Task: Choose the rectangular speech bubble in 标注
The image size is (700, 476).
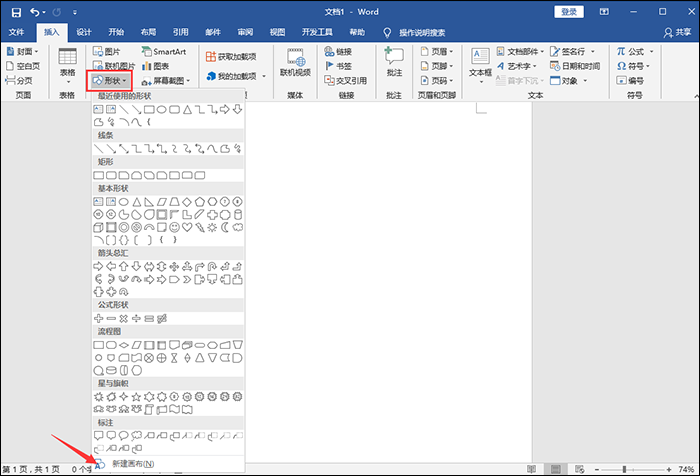Action: [98, 435]
